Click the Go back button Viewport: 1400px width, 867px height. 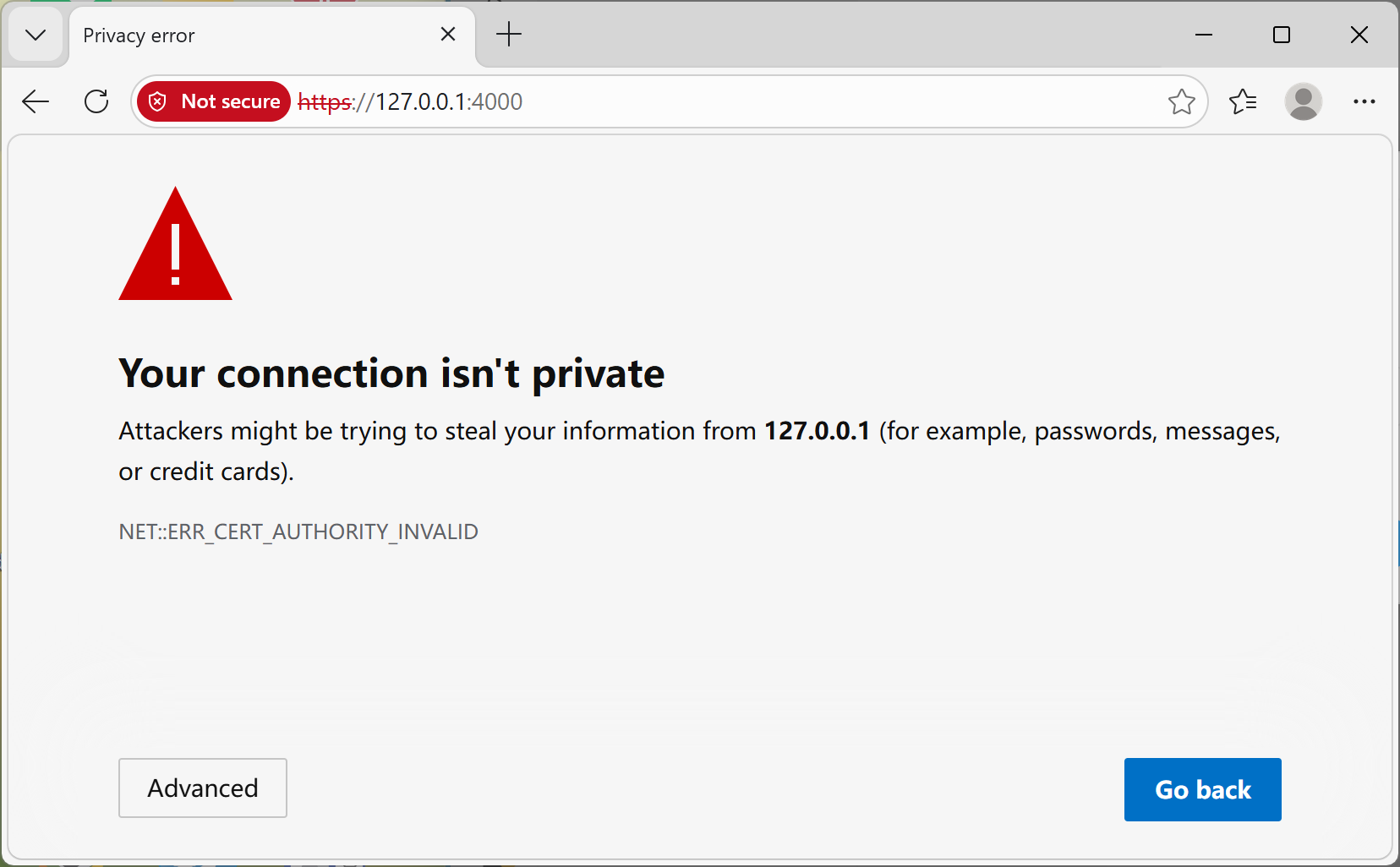[x=1202, y=789]
